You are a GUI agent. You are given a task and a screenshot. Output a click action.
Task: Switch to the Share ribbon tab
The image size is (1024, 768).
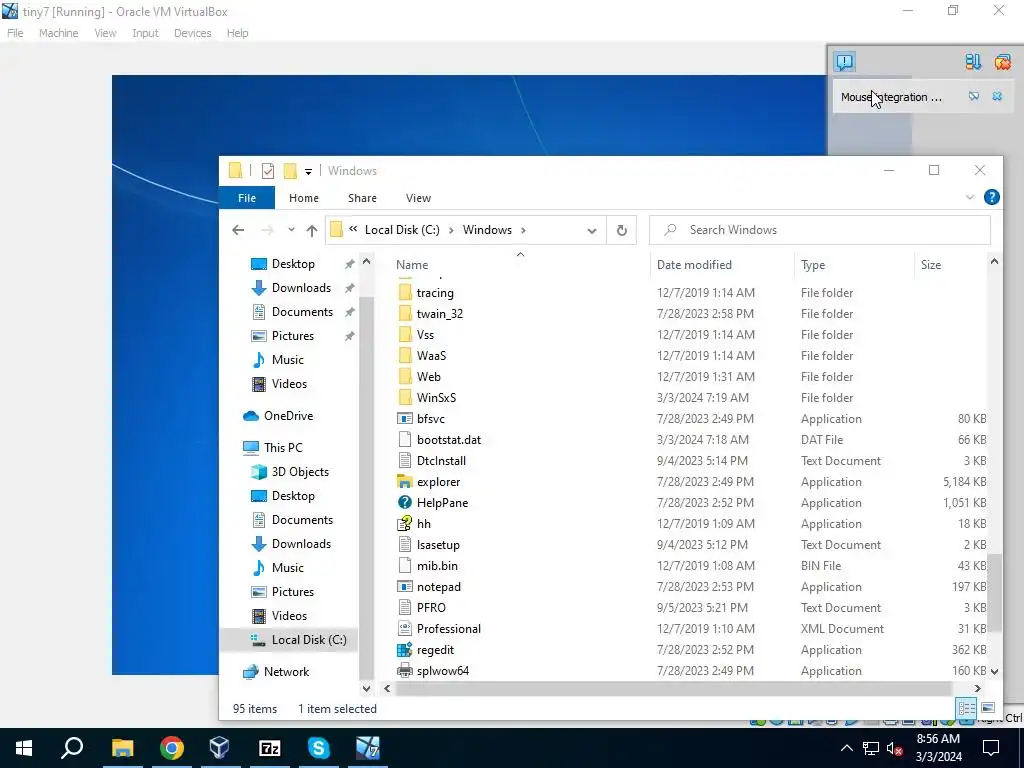click(362, 198)
